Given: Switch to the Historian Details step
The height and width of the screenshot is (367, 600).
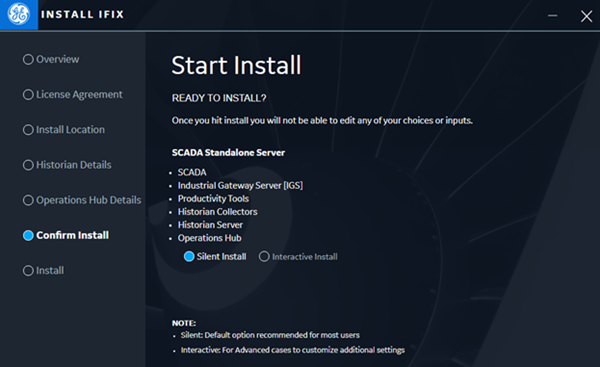Looking at the screenshot, I should [x=67, y=165].
